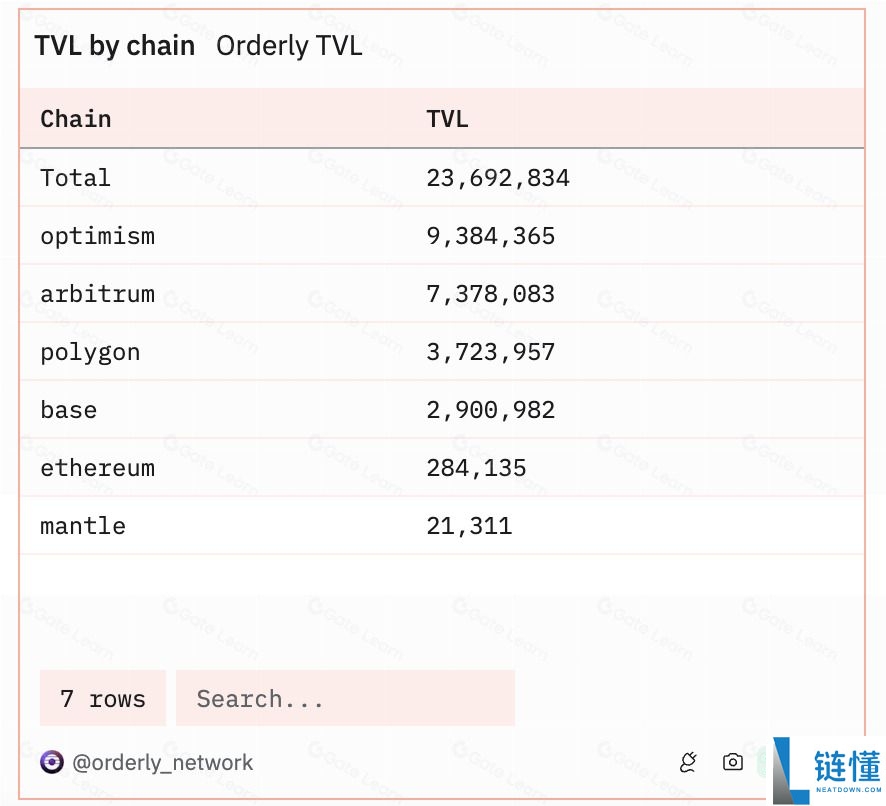This screenshot has height=806, width=886.
Task: Sort by the Chain column header
Action: tap(76, 119)
